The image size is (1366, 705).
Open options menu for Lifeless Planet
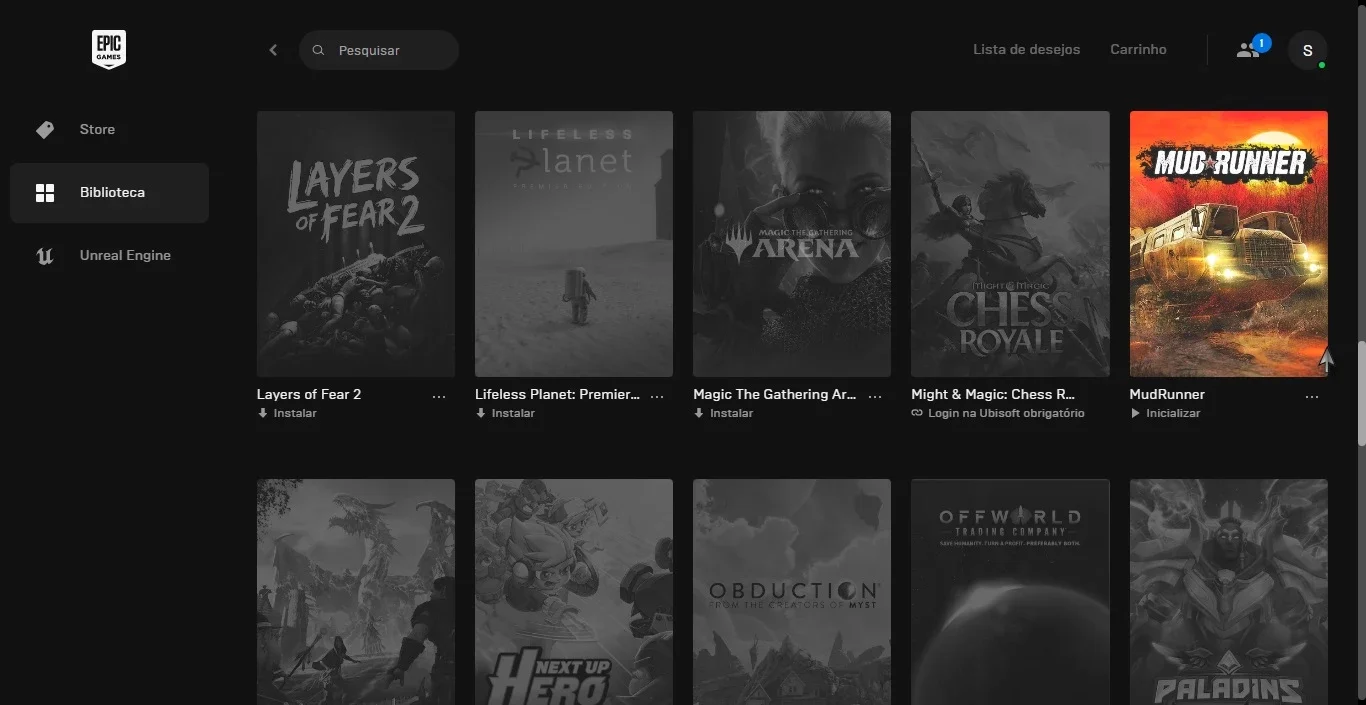click(x=657, y=397)
